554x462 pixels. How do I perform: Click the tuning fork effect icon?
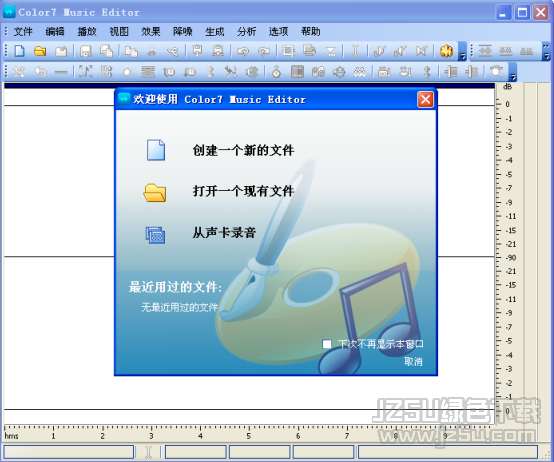click(106, 72)
